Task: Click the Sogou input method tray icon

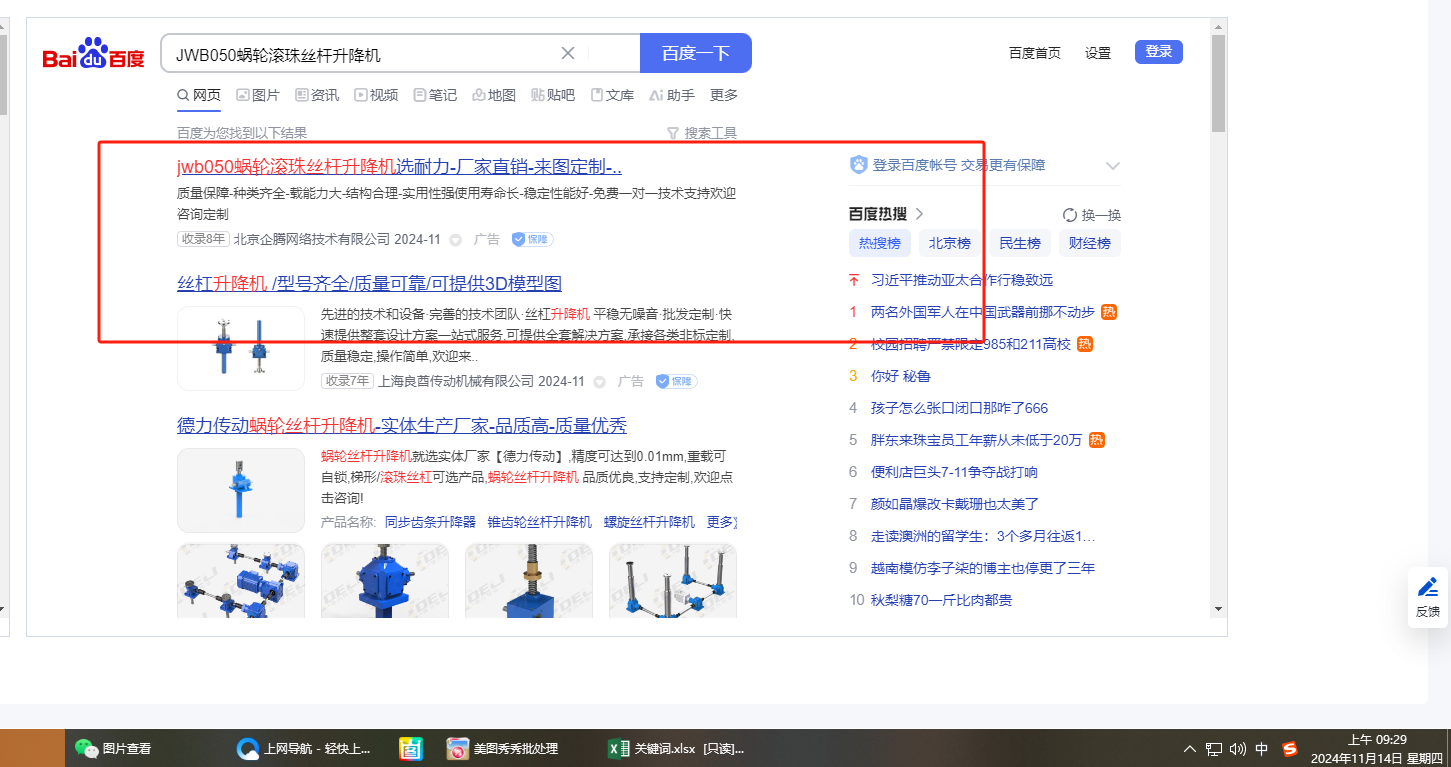Action: point(1290,749)
